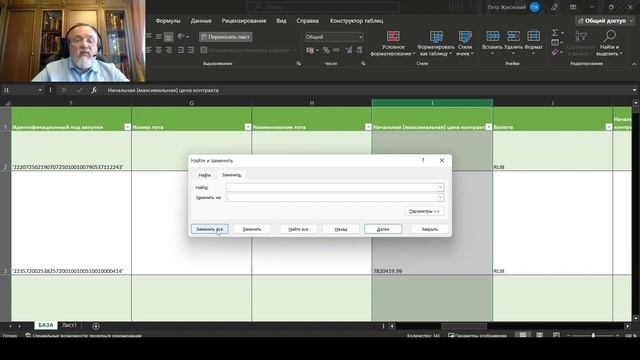
Task: Open the Формулы ribbon tab
Action: pyautogui.click(x=168, y=21)
